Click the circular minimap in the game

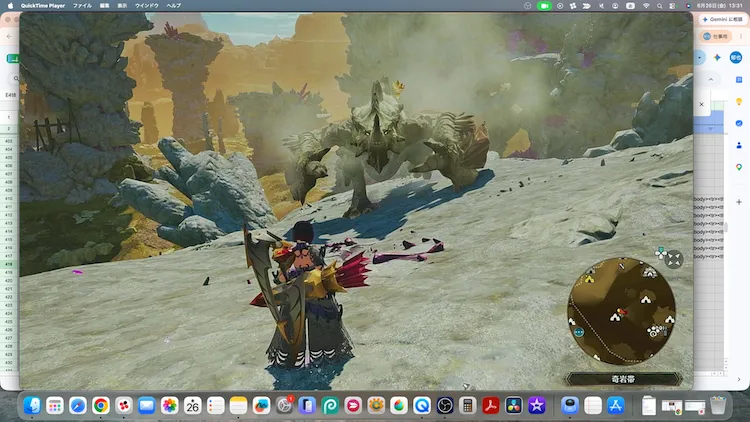[621, 311]
